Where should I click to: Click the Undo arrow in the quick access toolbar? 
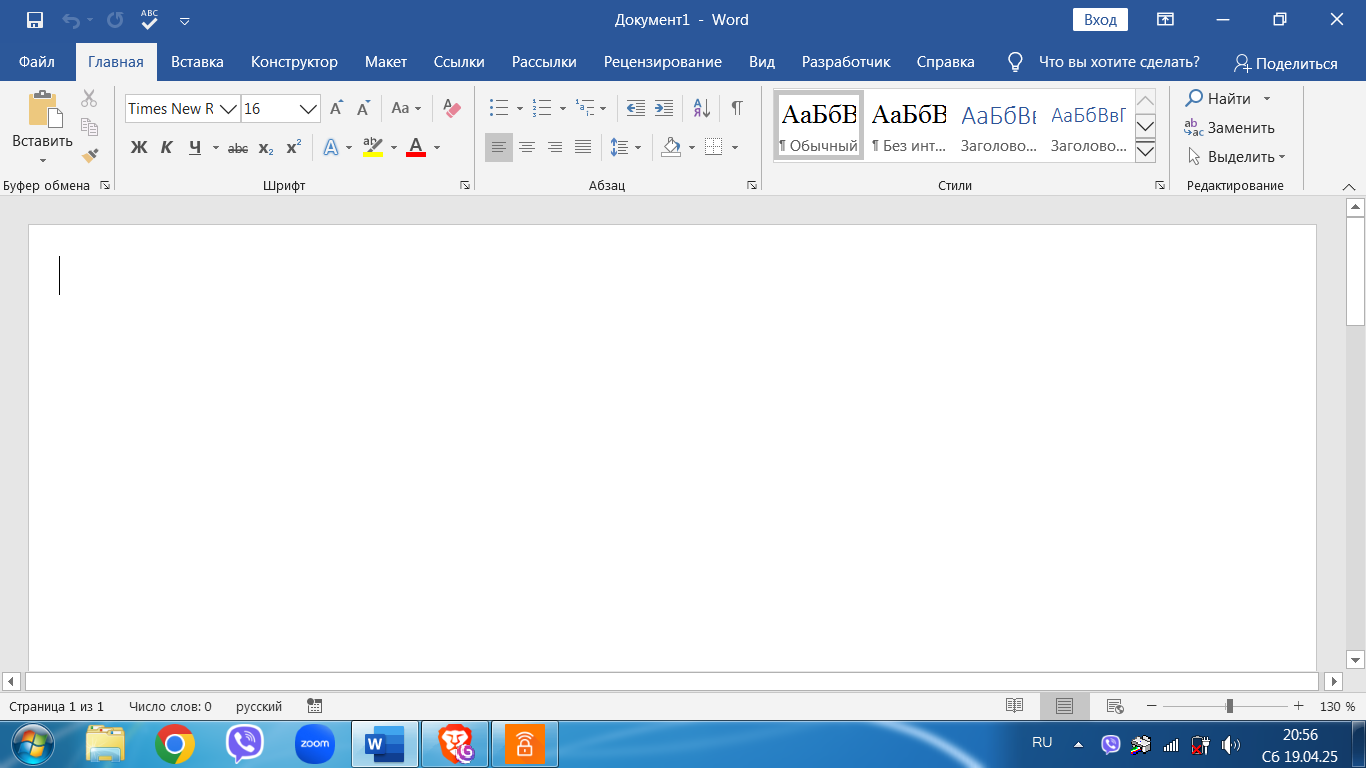tap(70, 20)
